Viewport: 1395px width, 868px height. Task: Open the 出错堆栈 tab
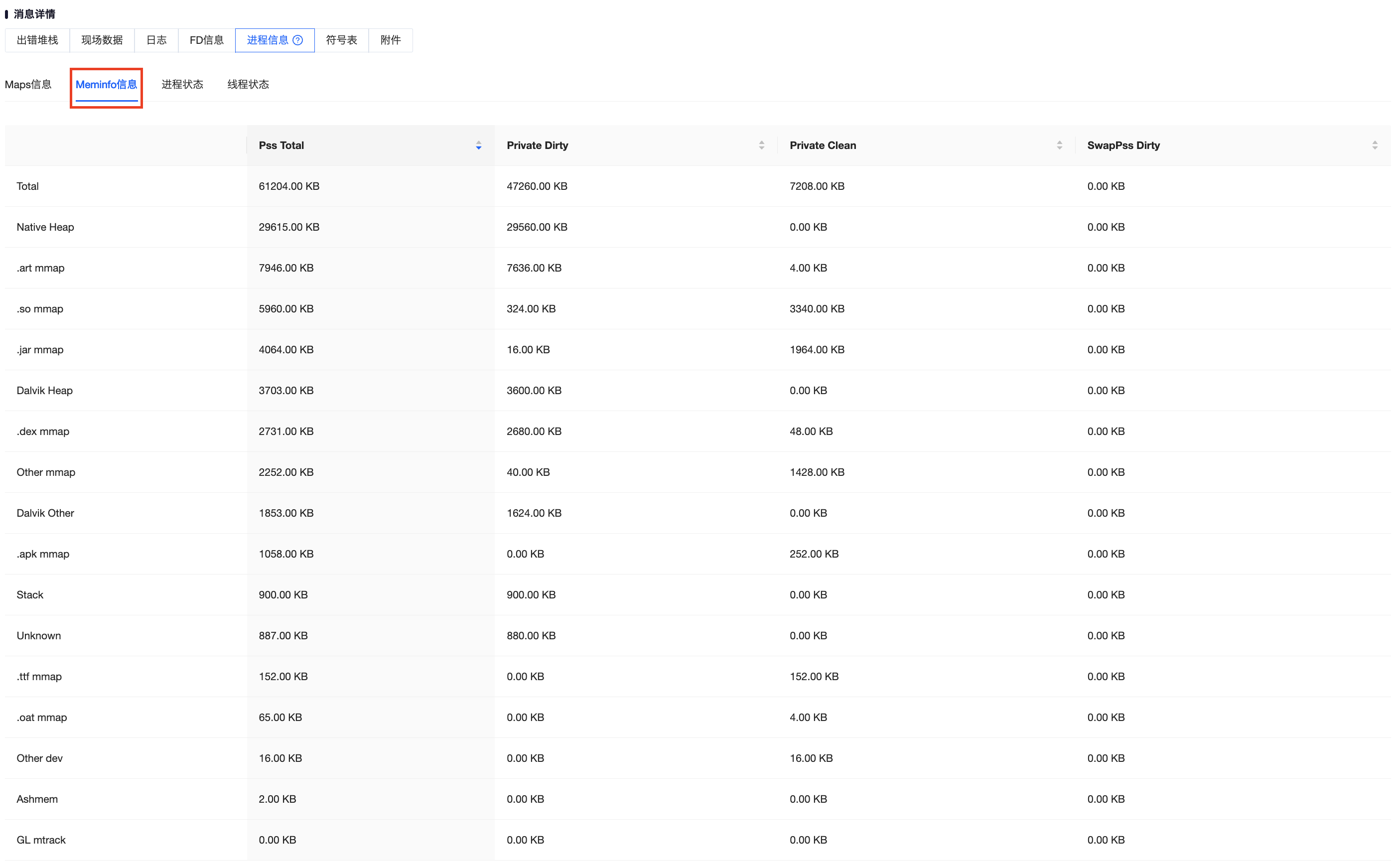(37, 40)
